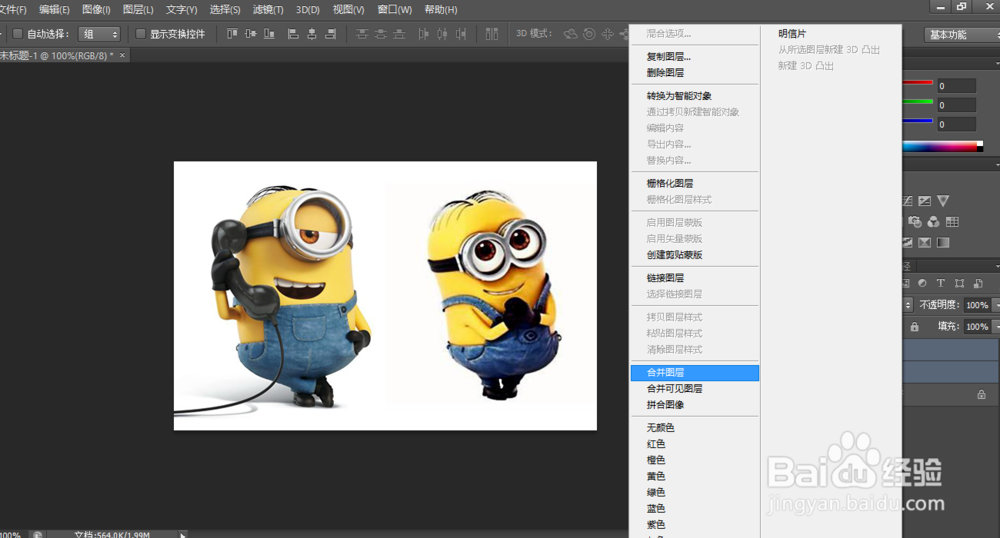Select the 3D rotate mode icon

point(570,34)
